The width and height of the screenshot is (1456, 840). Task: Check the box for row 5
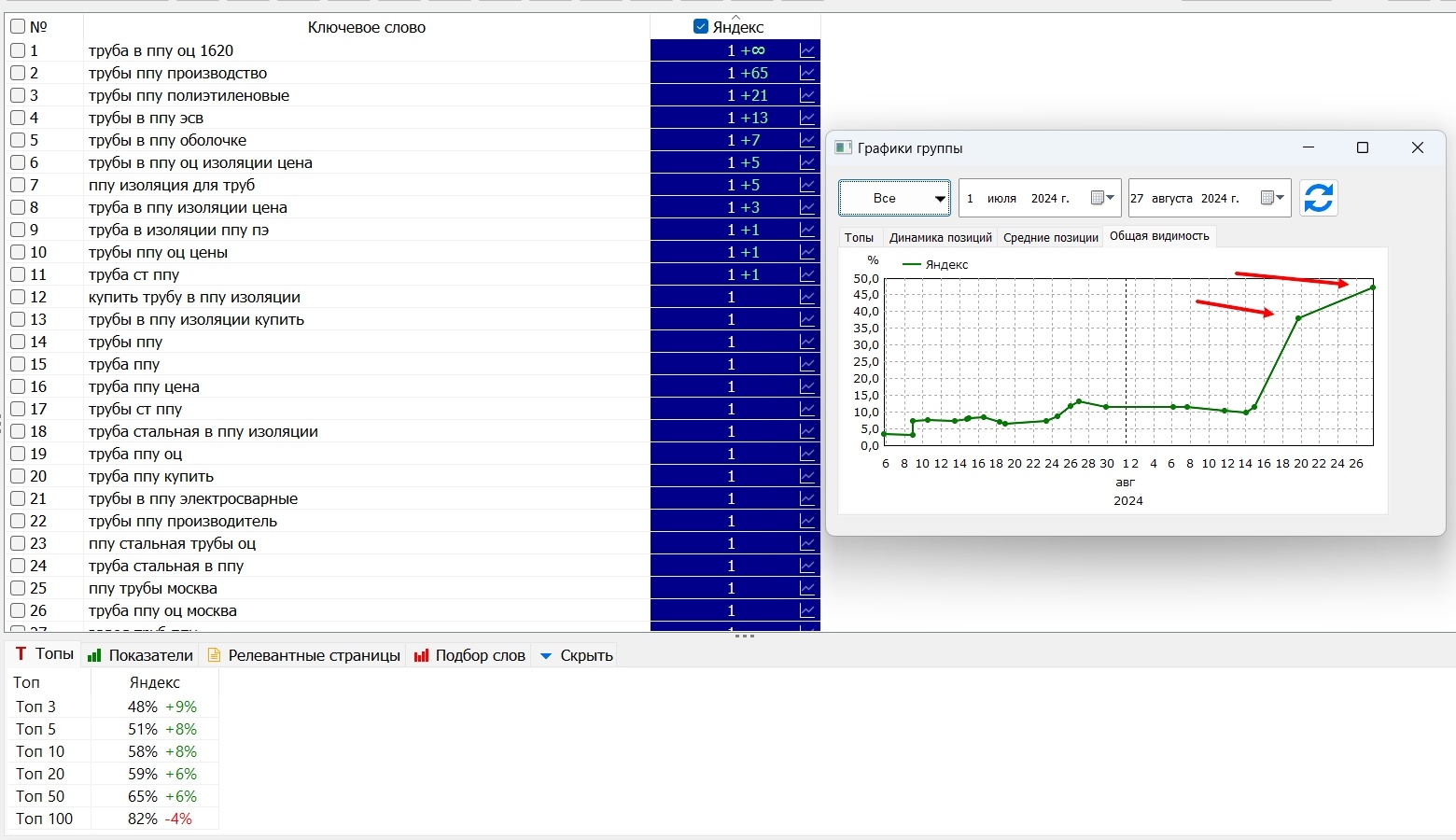(x=18, y=140)
